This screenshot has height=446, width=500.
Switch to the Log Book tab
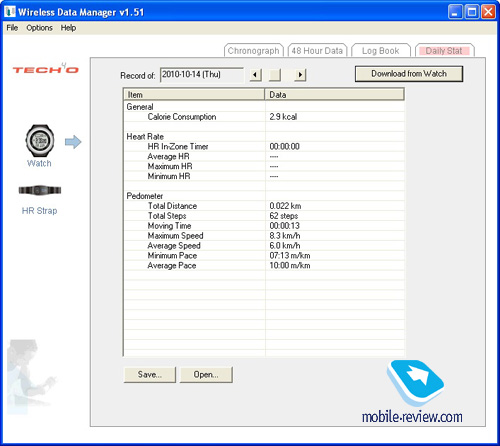[381, 51]
